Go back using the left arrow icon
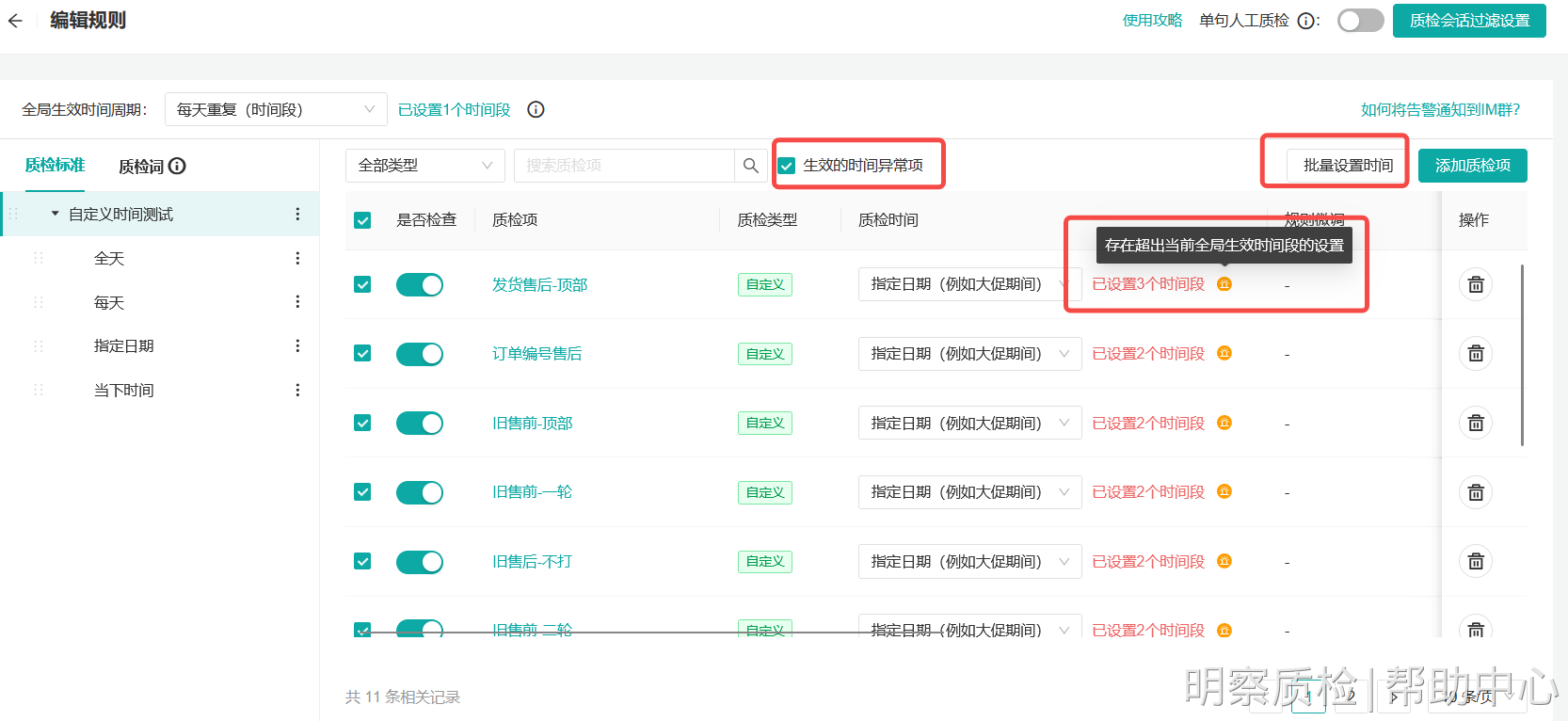The image size is (1568, 721). 15,21
